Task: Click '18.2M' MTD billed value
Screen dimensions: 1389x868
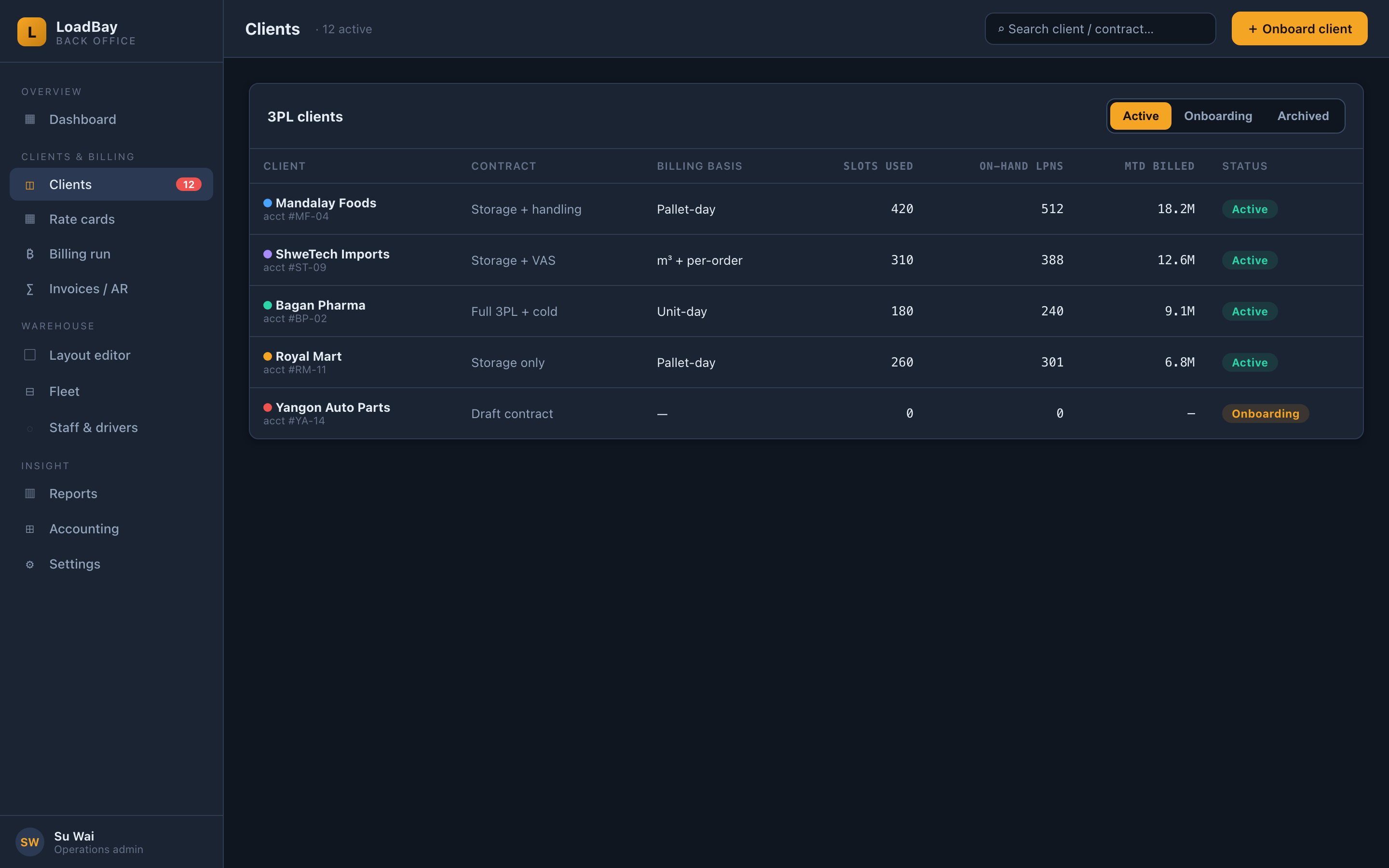Action: 1175,209
